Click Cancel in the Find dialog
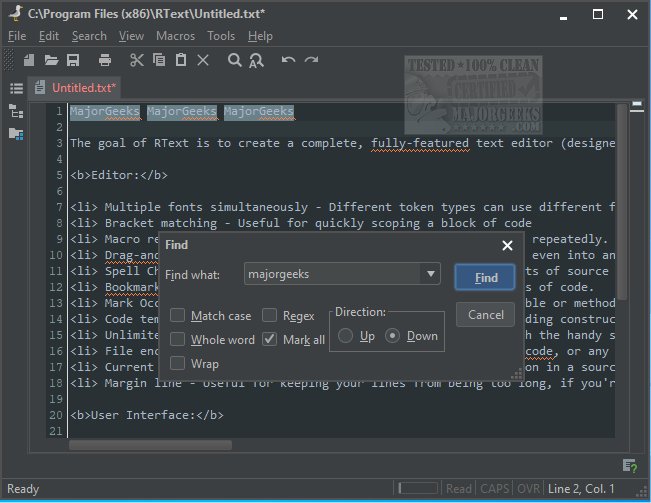The image size is (651, 503). [485, 314]
